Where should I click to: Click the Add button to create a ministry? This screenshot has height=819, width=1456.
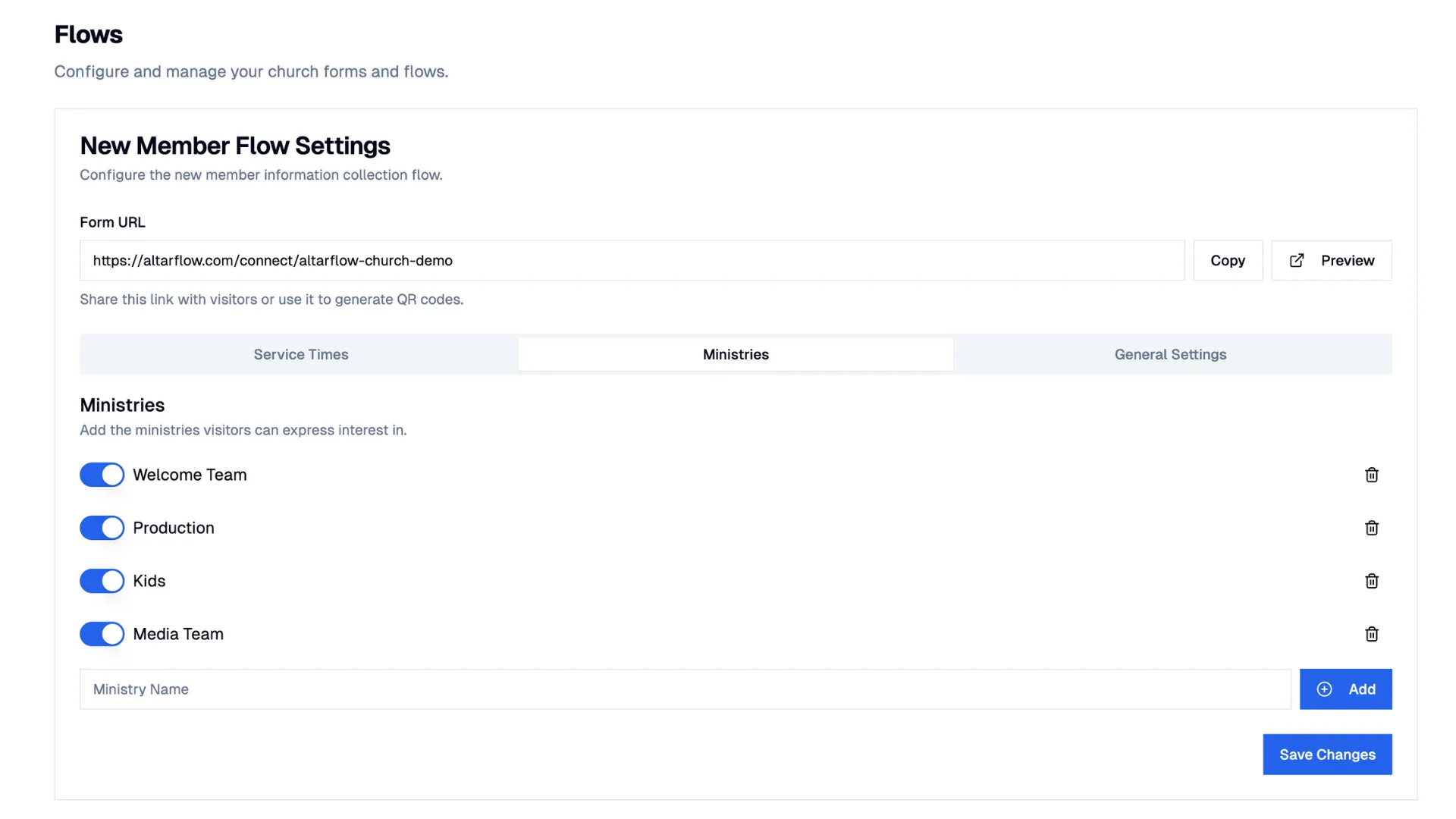click(x=1346, y=689)
